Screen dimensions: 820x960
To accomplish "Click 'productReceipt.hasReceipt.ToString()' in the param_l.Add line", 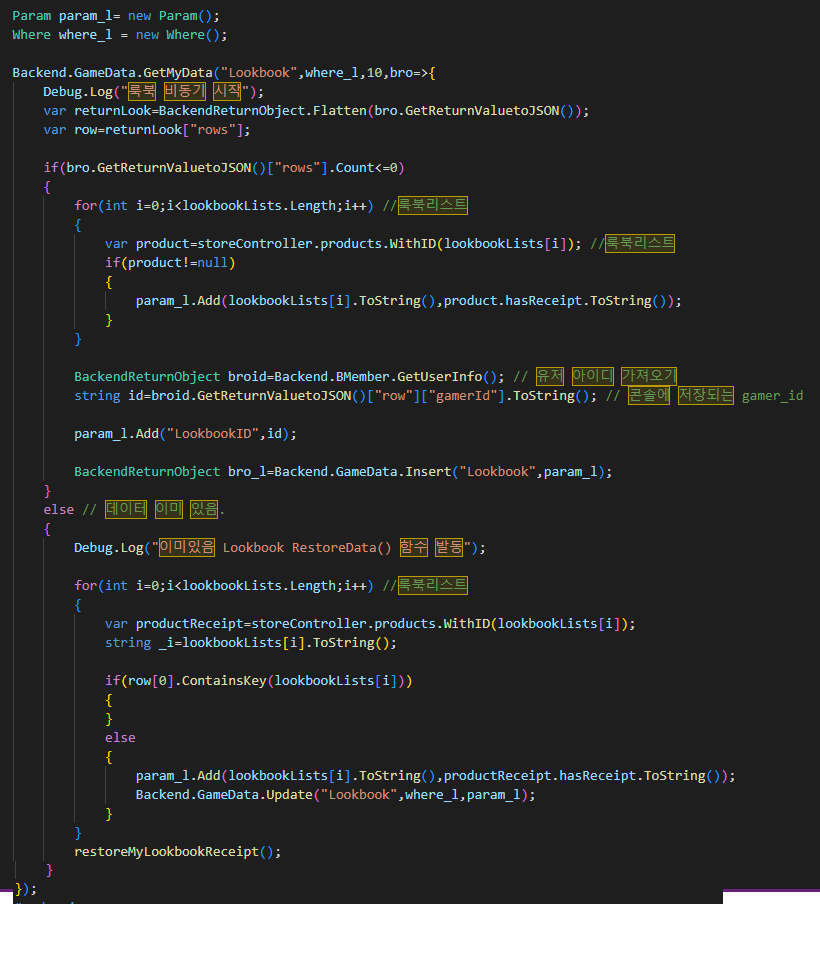I will pos(582,776).
